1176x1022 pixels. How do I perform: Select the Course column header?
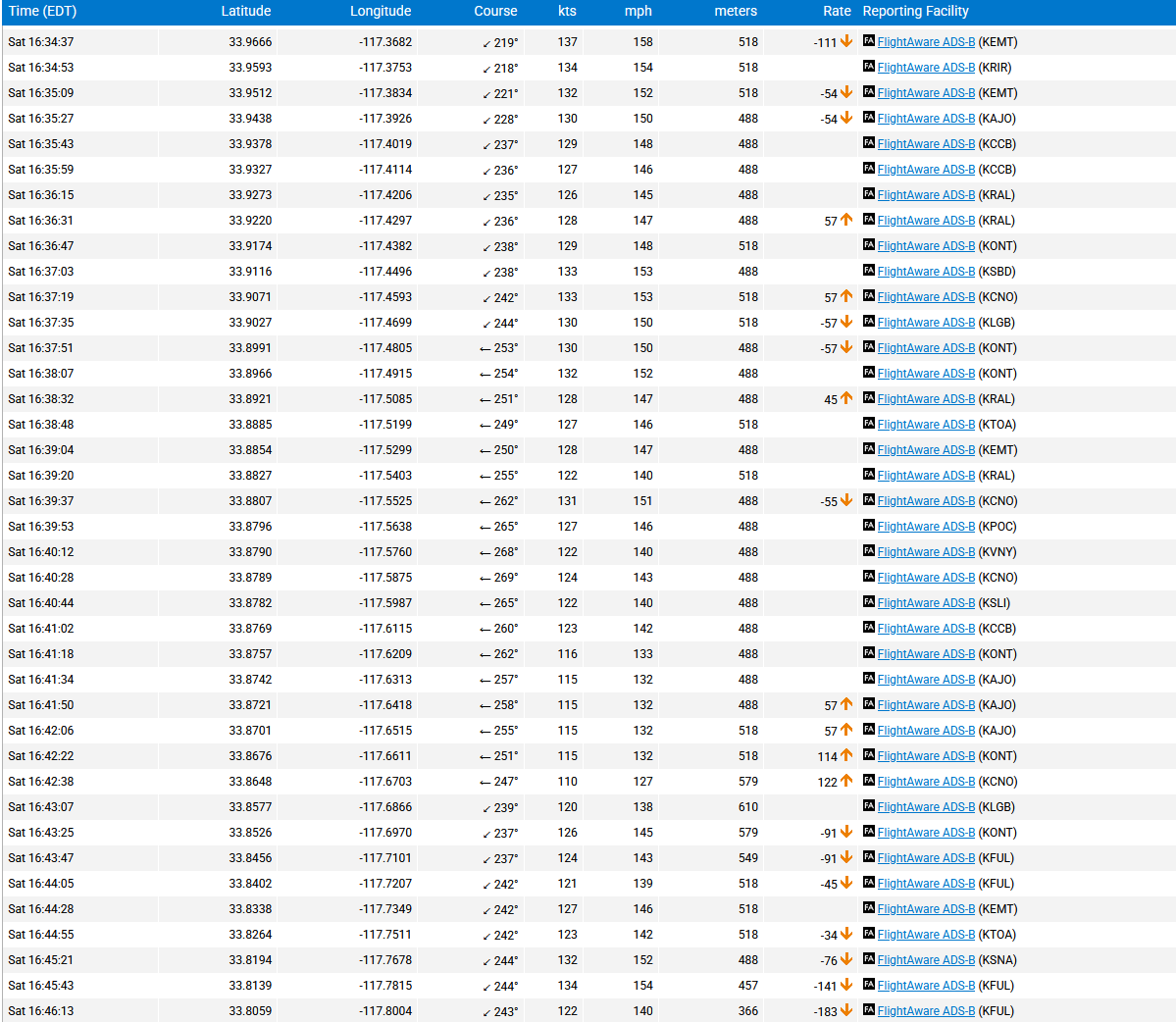[x=495, y=11]
